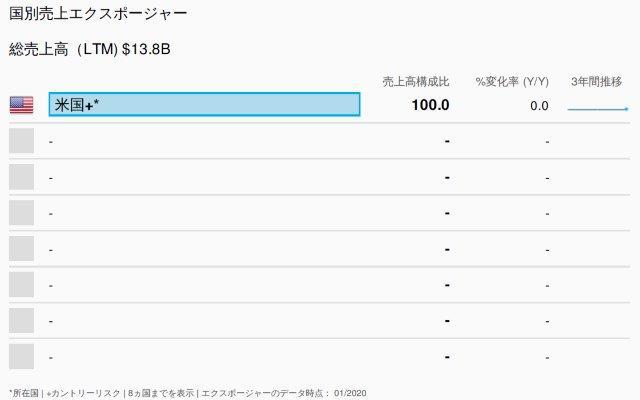This screenshot has width=640, height=400.
Task: Click the country name dash in the last row
Action: (x=51, y=358)
